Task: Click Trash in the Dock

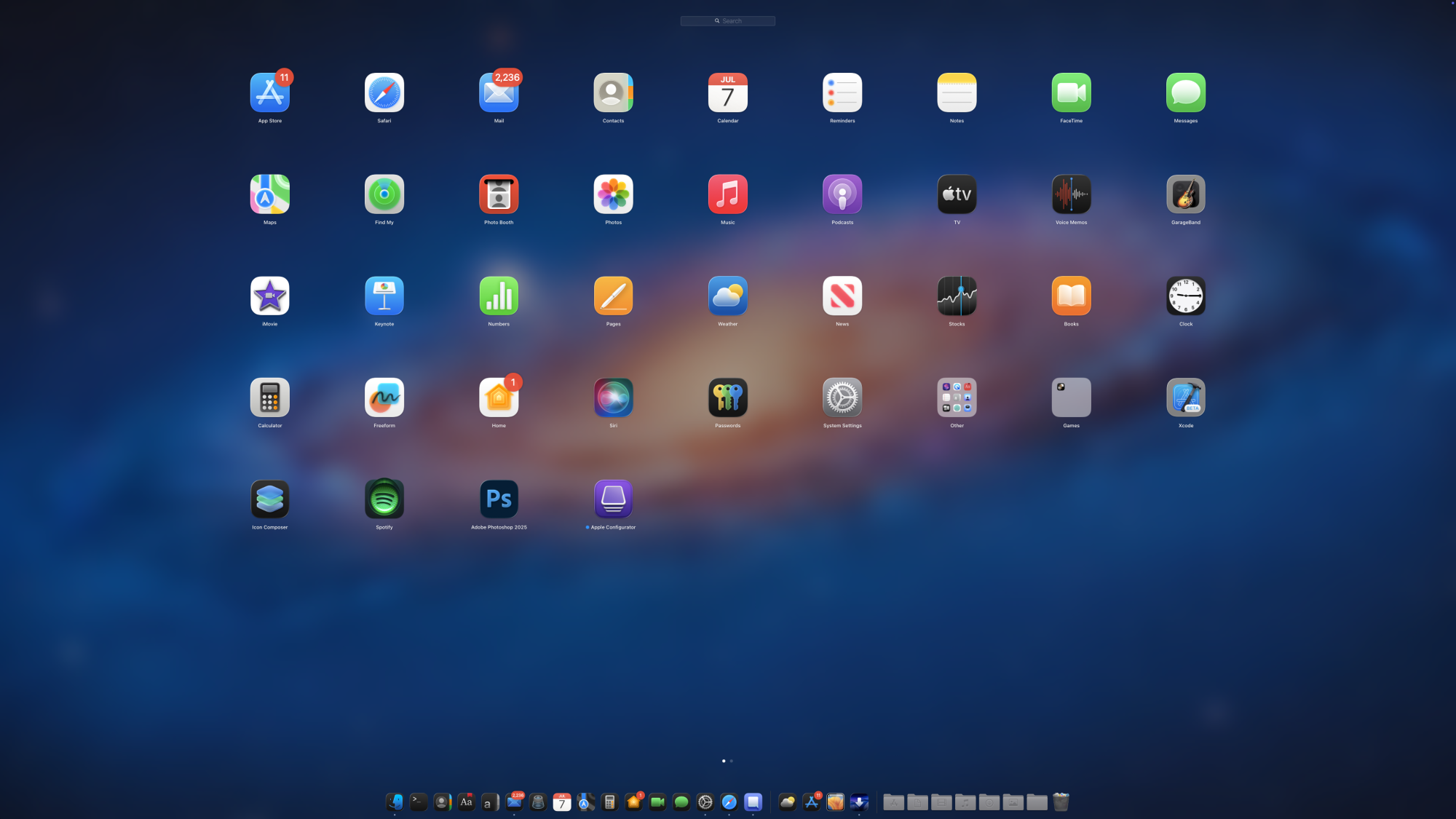Action: click(x=1061, y=802)
